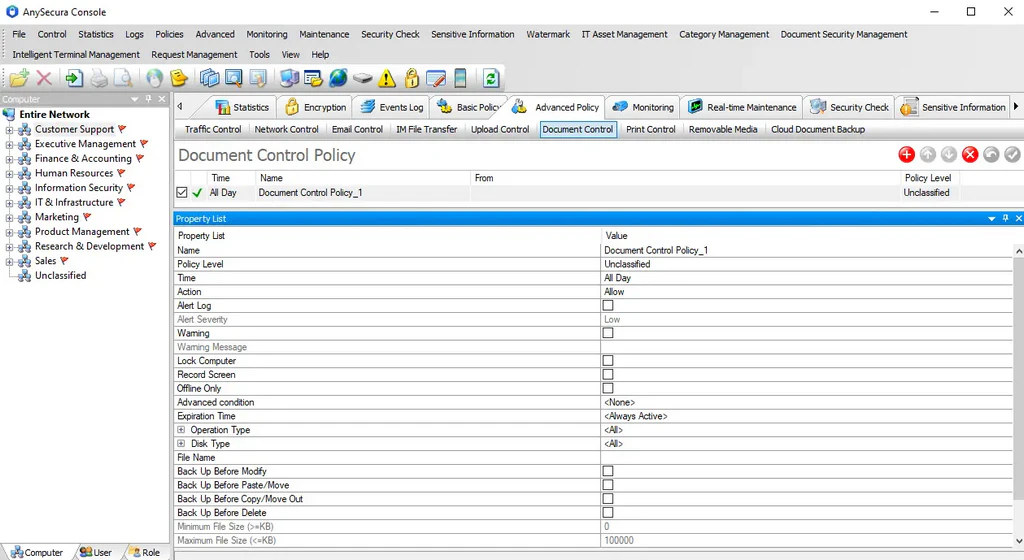Screen dimensions: 1024x560
Task: Click the new folder toolbar icon
Action: 19,78
